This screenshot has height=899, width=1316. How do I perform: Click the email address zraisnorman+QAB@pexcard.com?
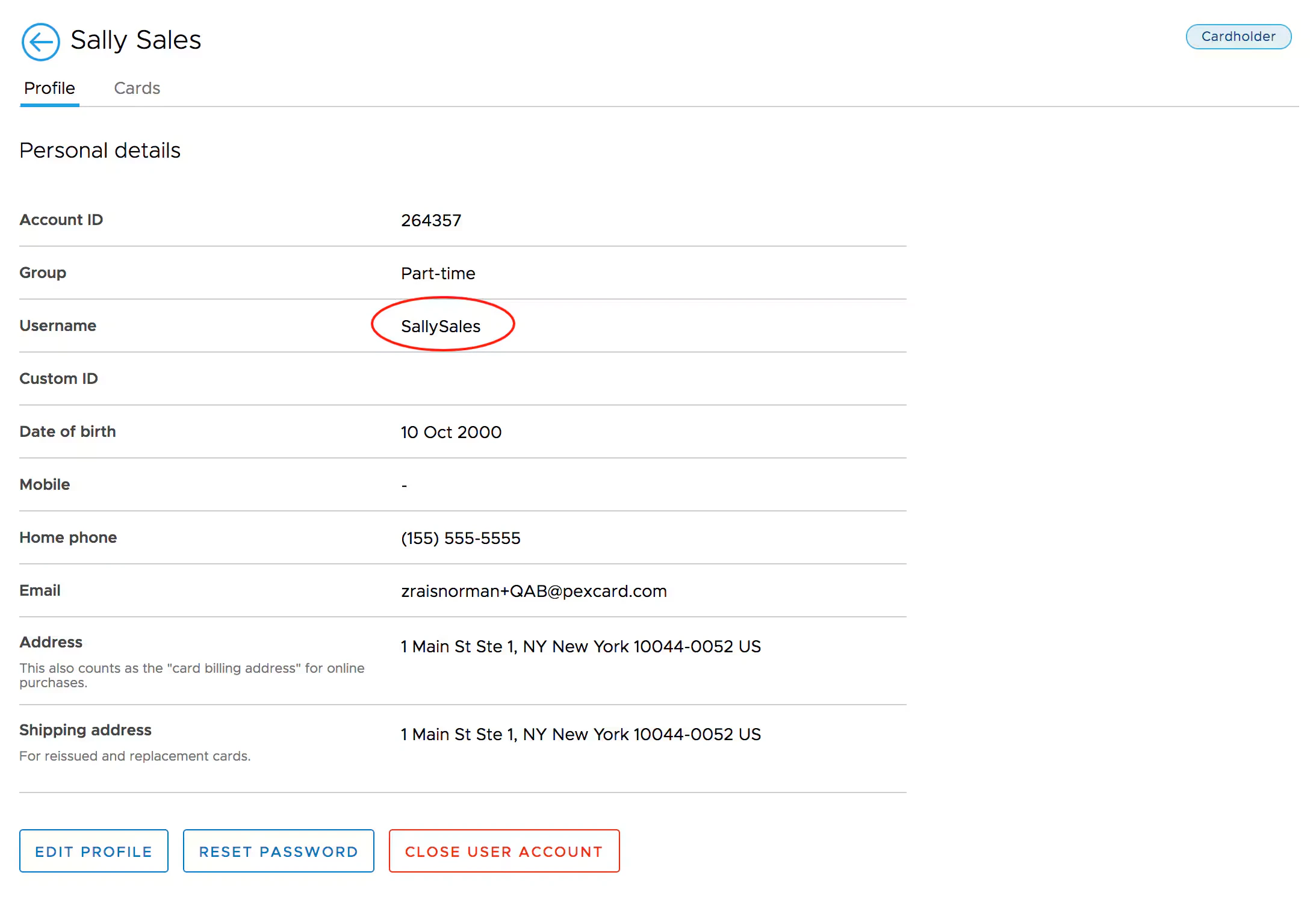coord(533,591)
